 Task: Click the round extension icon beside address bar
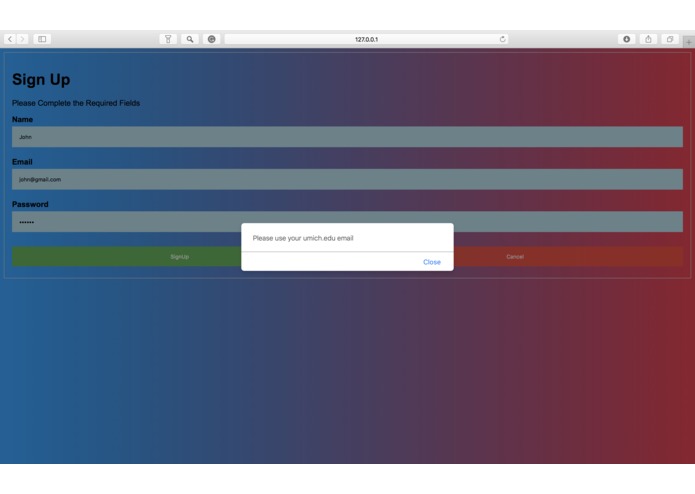pos(211,39)
